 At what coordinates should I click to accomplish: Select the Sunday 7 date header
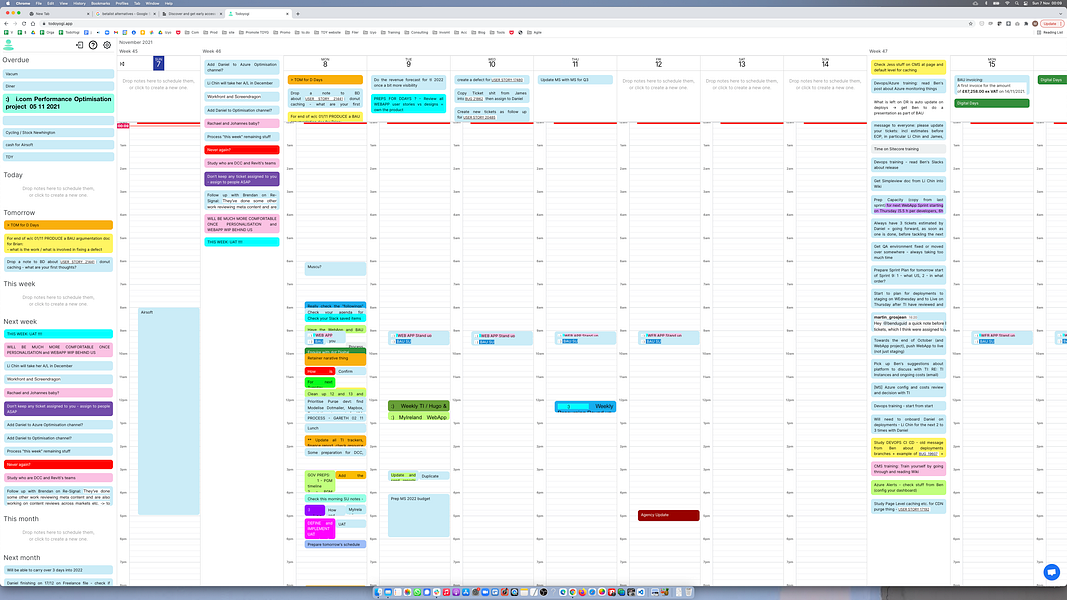click(159, 63)
